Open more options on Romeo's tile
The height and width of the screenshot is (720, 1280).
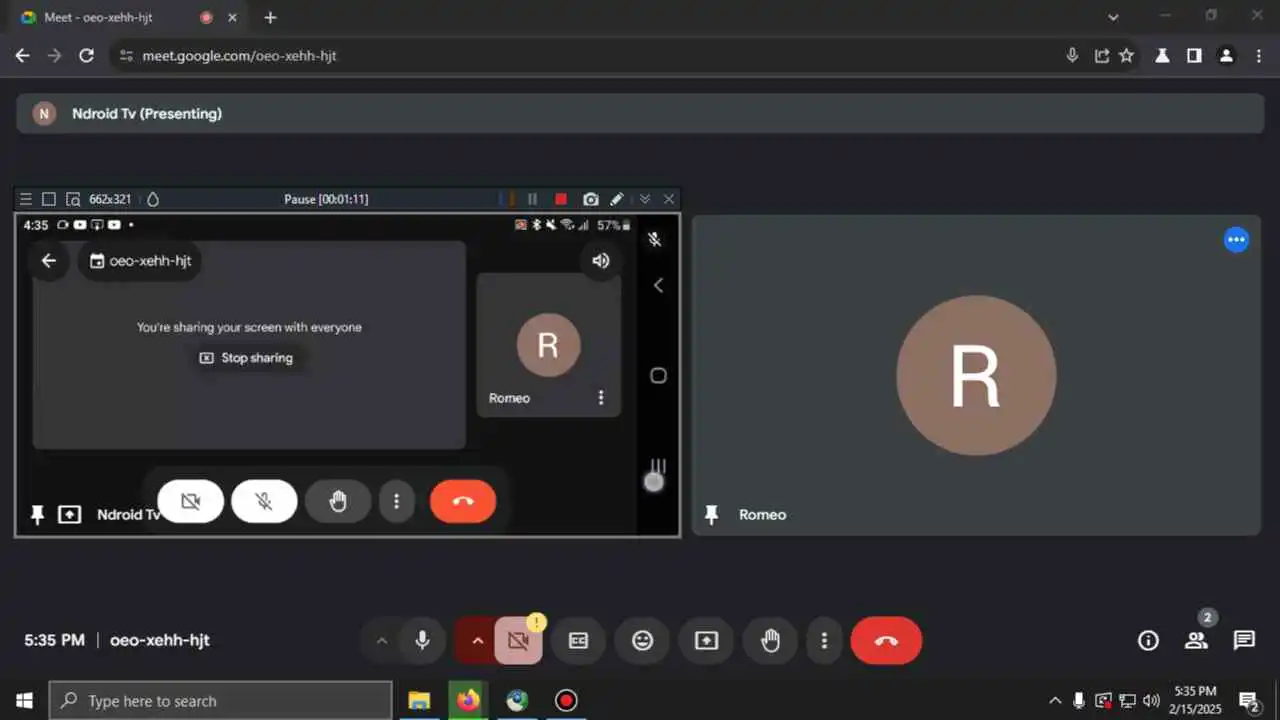[x=1237, y=240]
